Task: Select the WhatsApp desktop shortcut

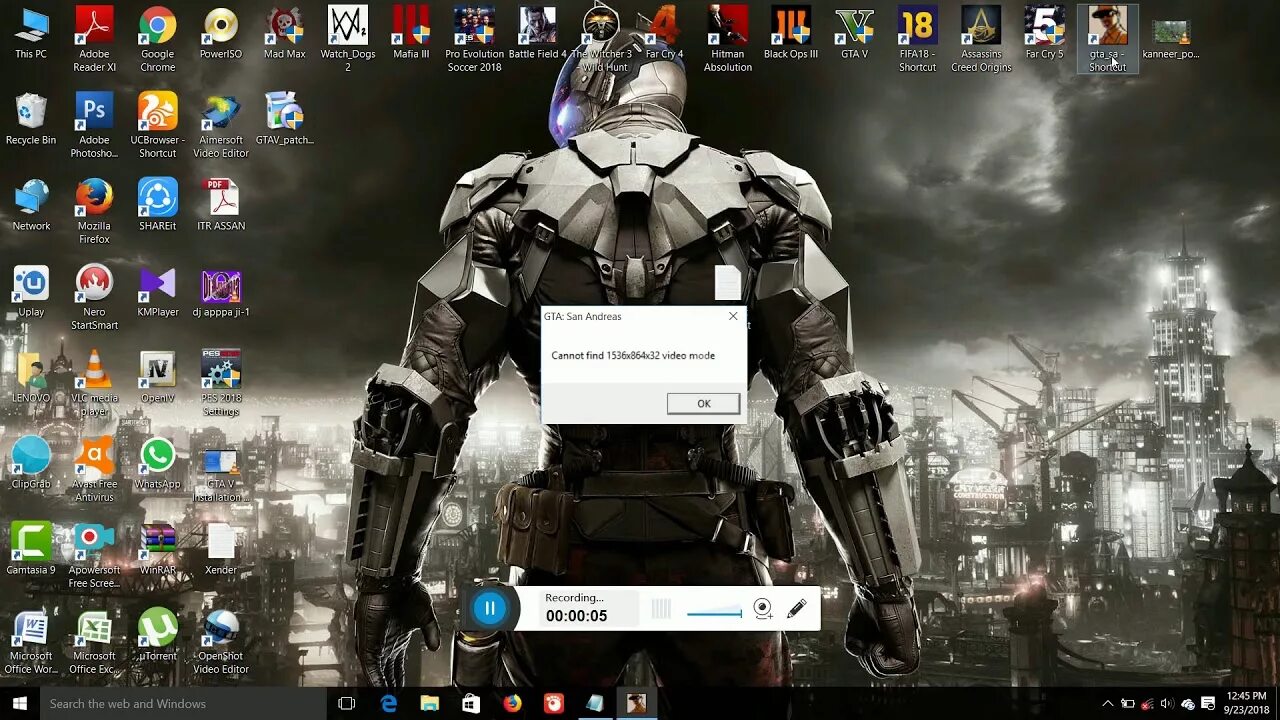Action: tap(157, 463)
